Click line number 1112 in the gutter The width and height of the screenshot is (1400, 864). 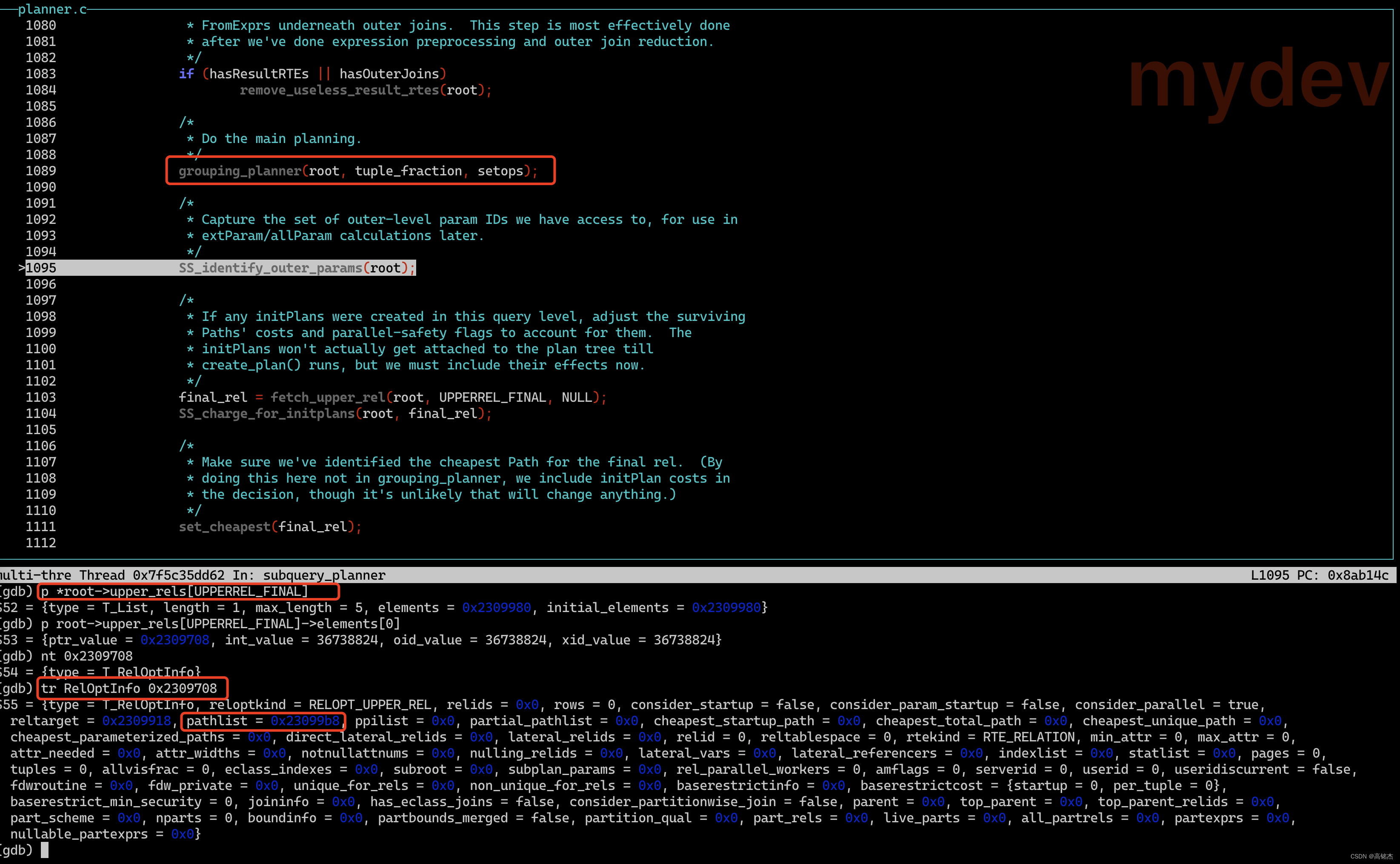point(40,543)
